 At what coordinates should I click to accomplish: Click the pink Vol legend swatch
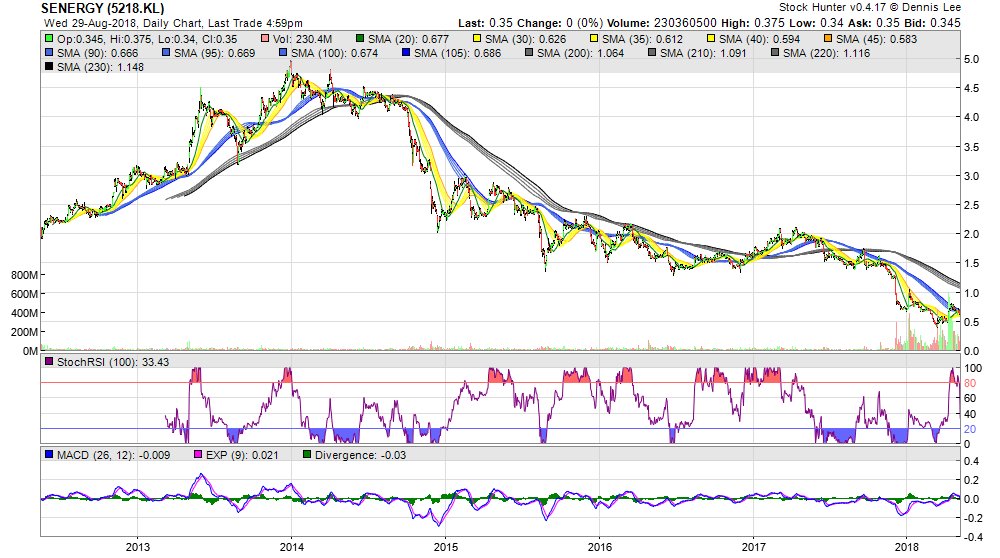(x=265, y=39)
